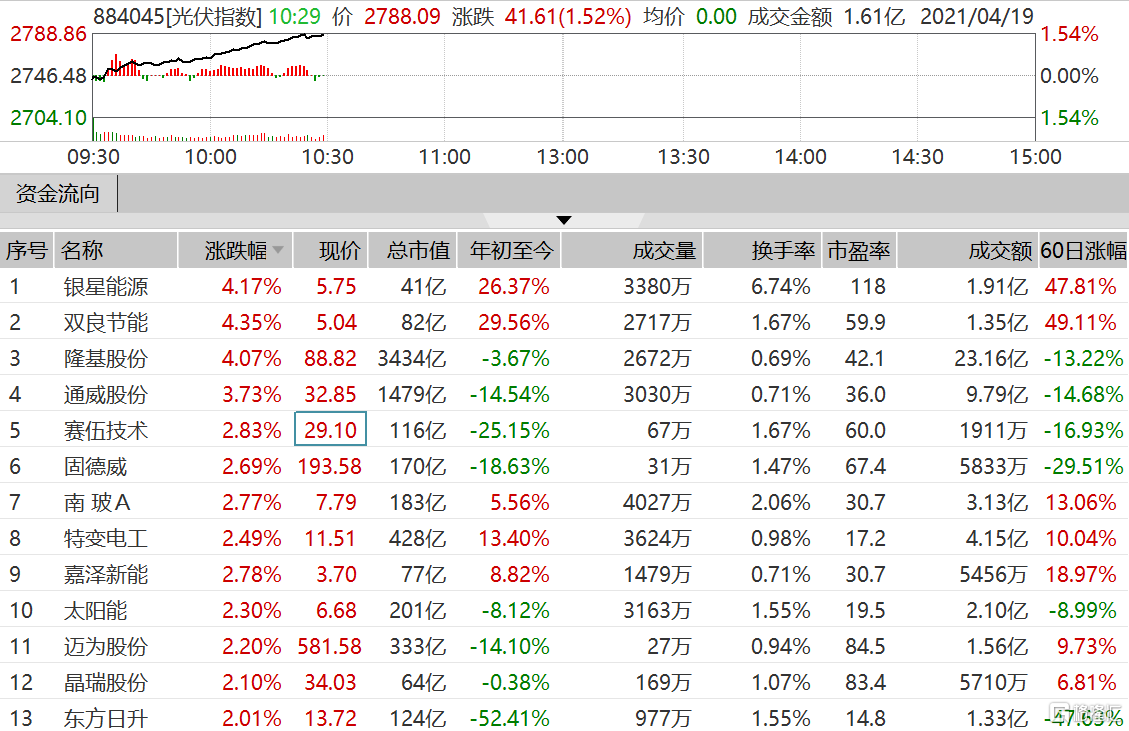Click market cap 1479亿 of 通威股份
The width and height of the screenshot is (1129, 731).
click(412, 395)
